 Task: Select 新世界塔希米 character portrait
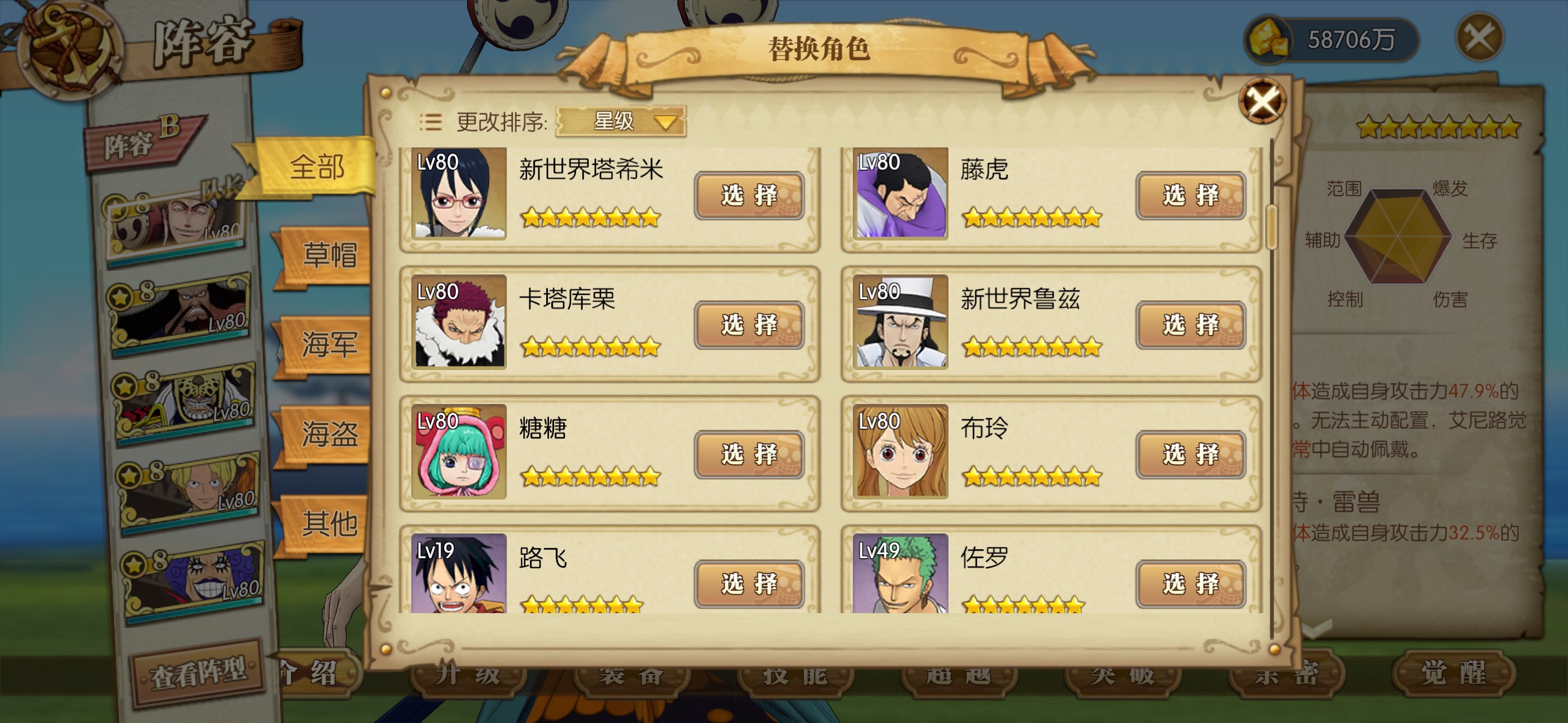point(459,193)
